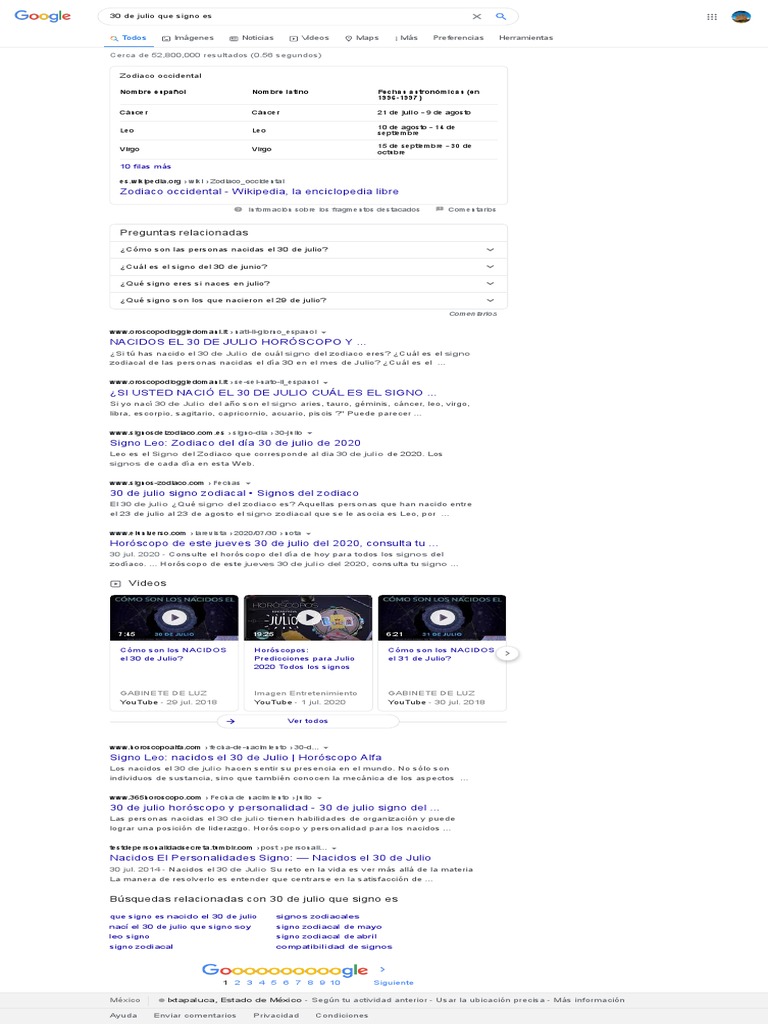Open Nacidos El Personalidades Signo result

pos(270,858)
